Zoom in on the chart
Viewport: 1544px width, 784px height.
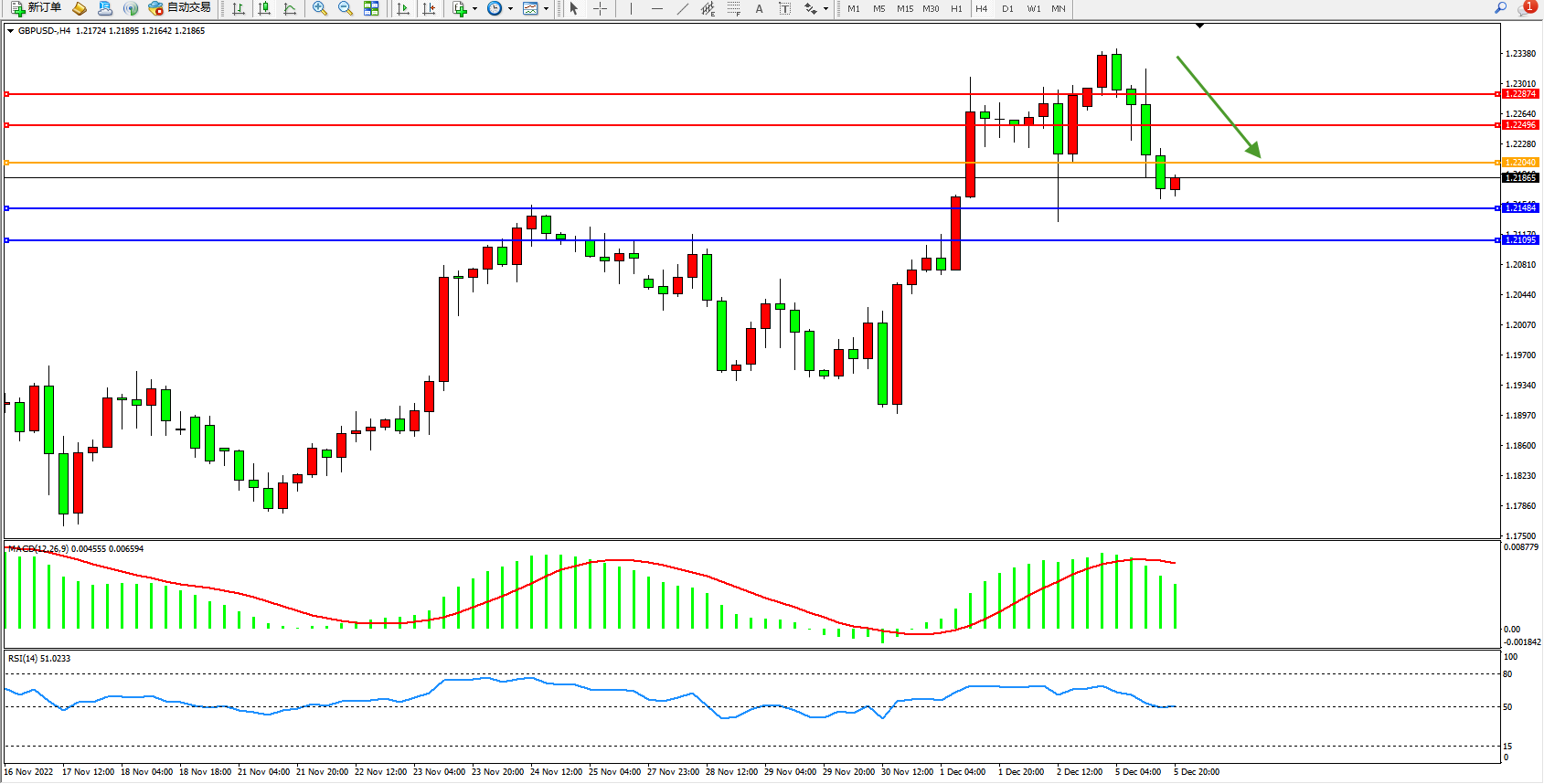tap(319, 8)
